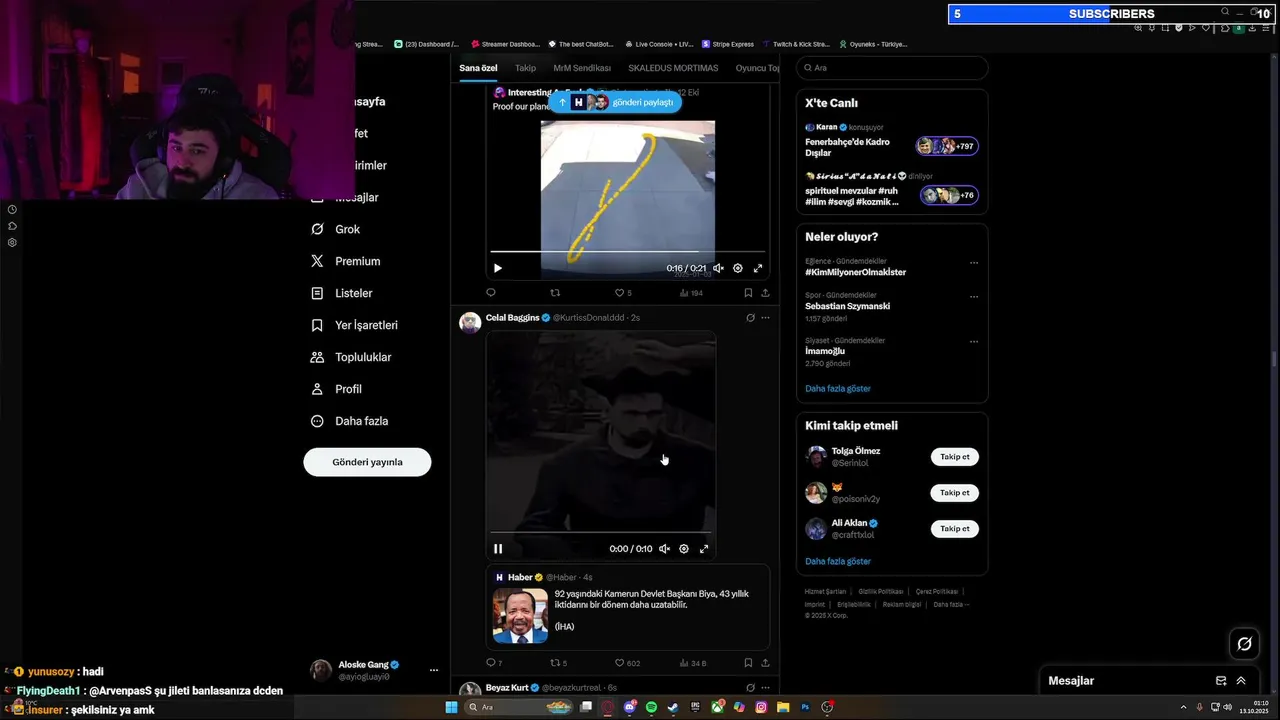Follow @poisoniv2y with Takip et
The height and width of the screenshot is (720, 1280).
(x=955, y=493)
